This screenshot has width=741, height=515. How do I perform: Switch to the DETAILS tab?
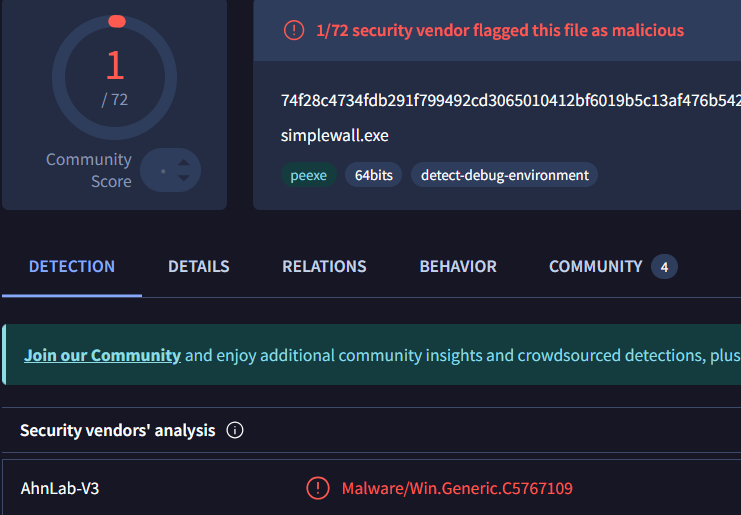click(199, 266)
